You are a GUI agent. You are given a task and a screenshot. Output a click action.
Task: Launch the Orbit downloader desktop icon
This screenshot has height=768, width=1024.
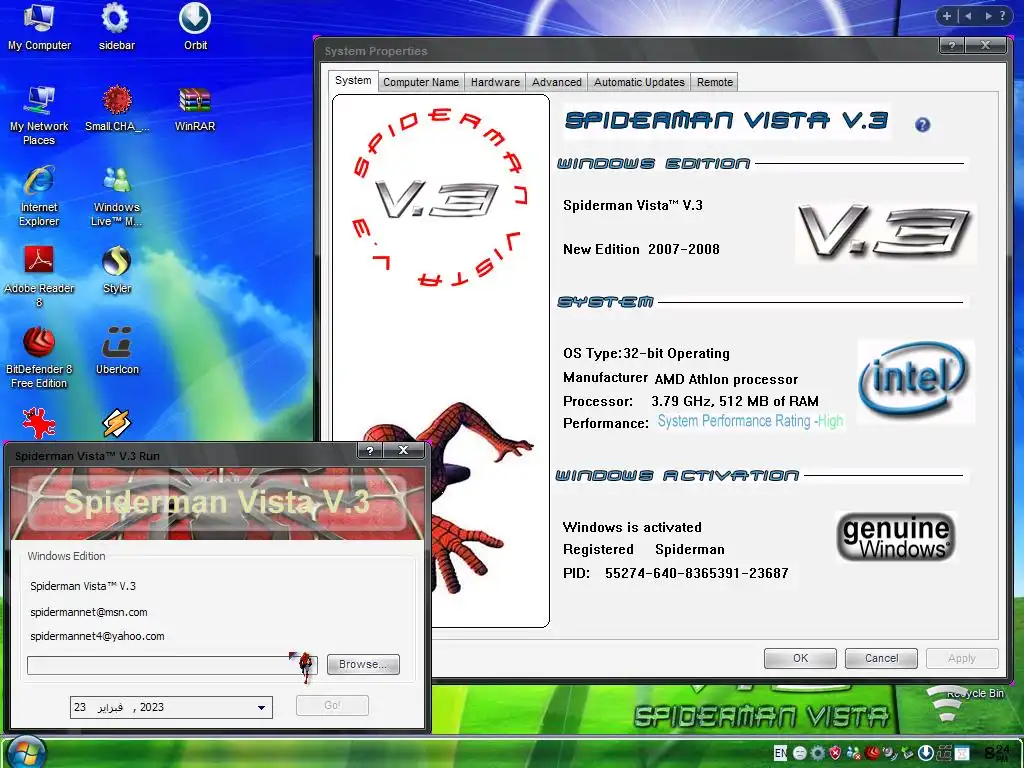coord(195,26)
